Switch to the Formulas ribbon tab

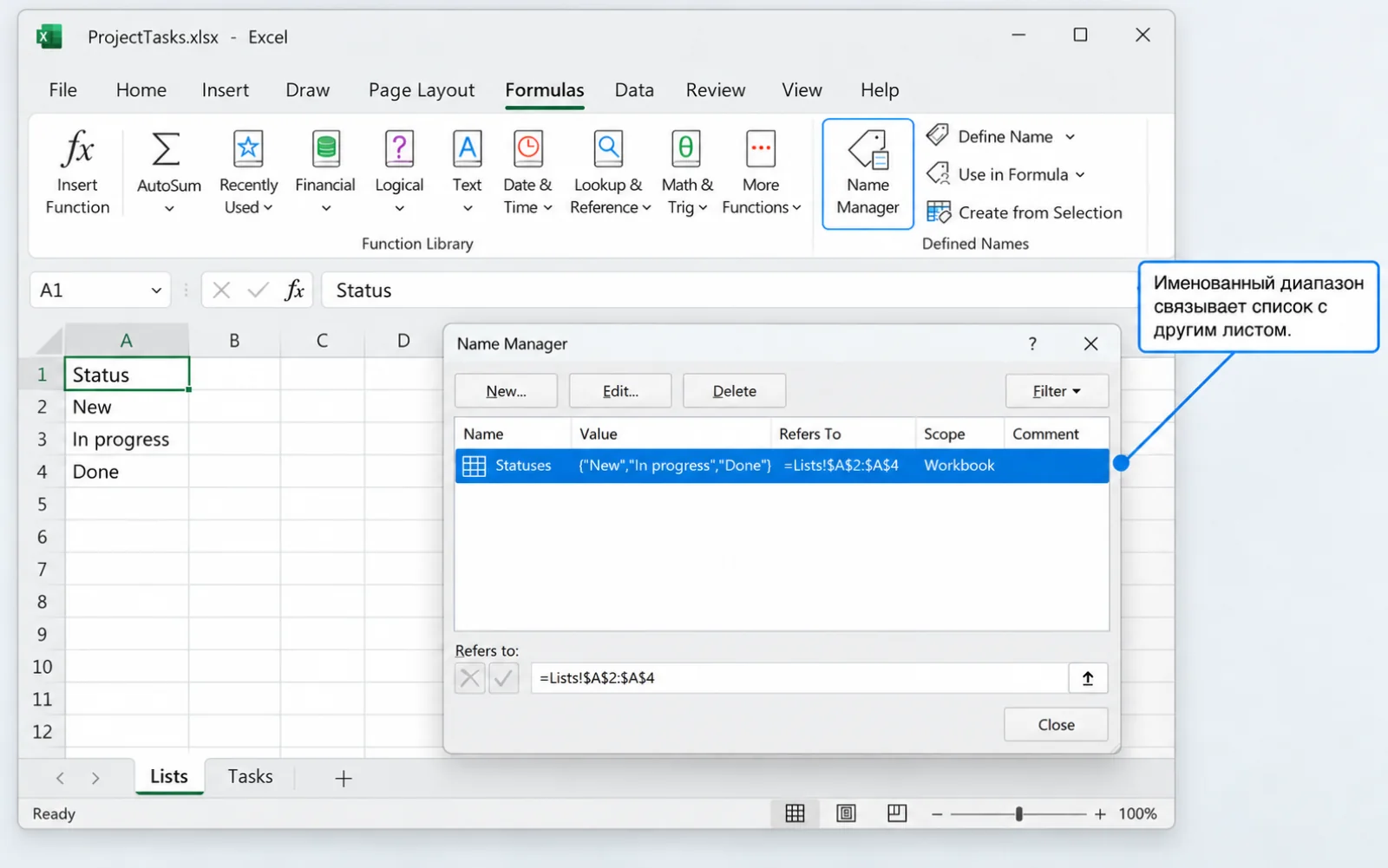click(x=545, y=90)
